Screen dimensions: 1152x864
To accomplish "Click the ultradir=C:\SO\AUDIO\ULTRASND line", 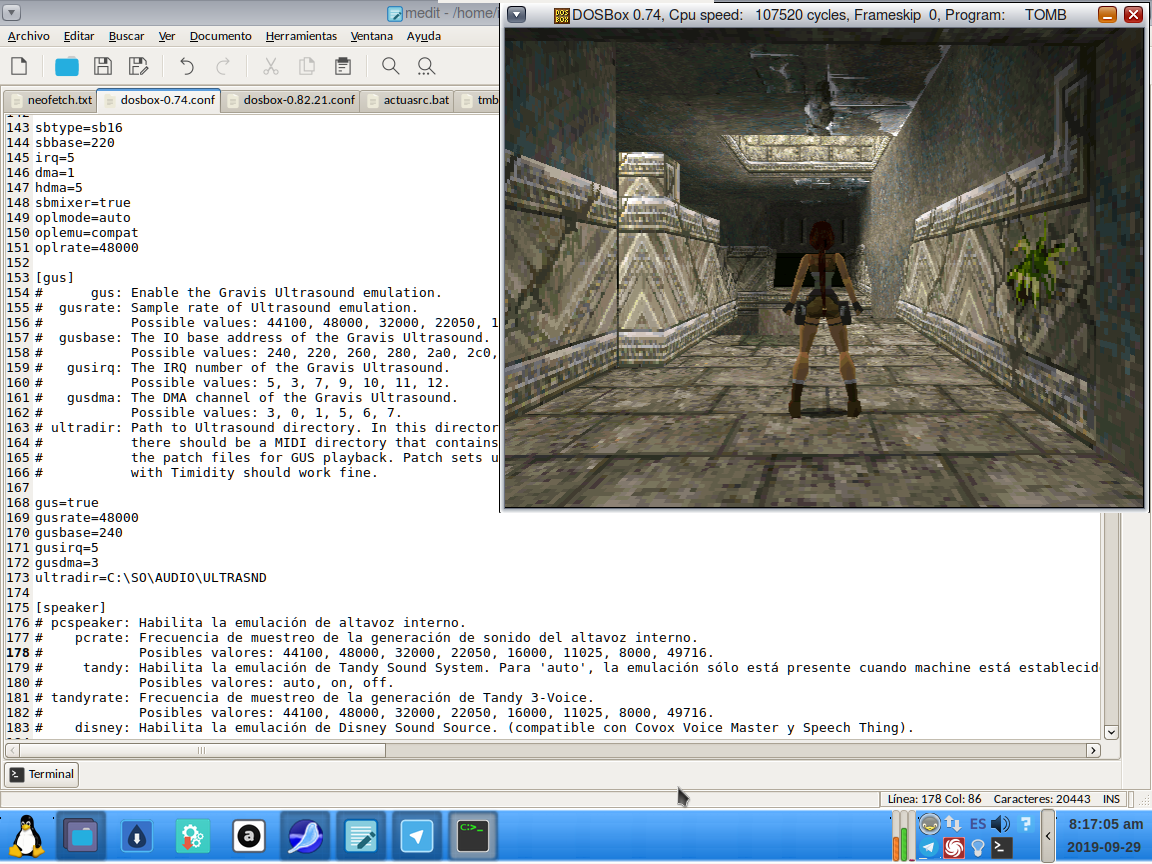I will [x=151, y=577].
